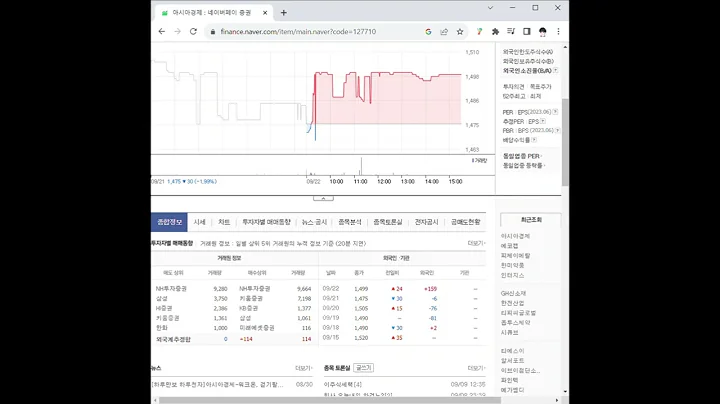Click the 최근조회 panel header
The height and width of the screenshot is (404, 720).
point(531,220)
